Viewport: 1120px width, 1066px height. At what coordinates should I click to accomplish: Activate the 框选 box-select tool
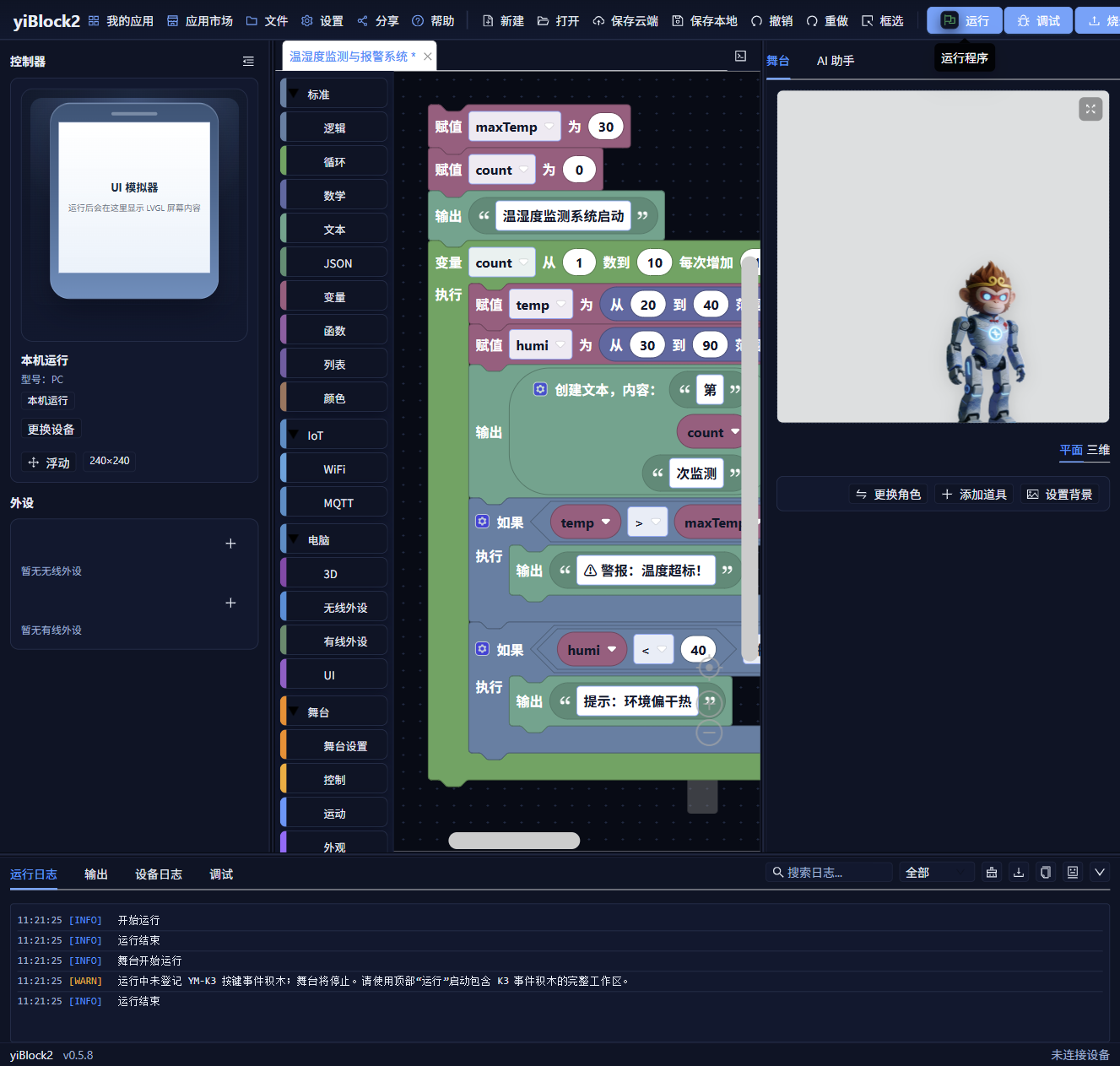point(883,21)
